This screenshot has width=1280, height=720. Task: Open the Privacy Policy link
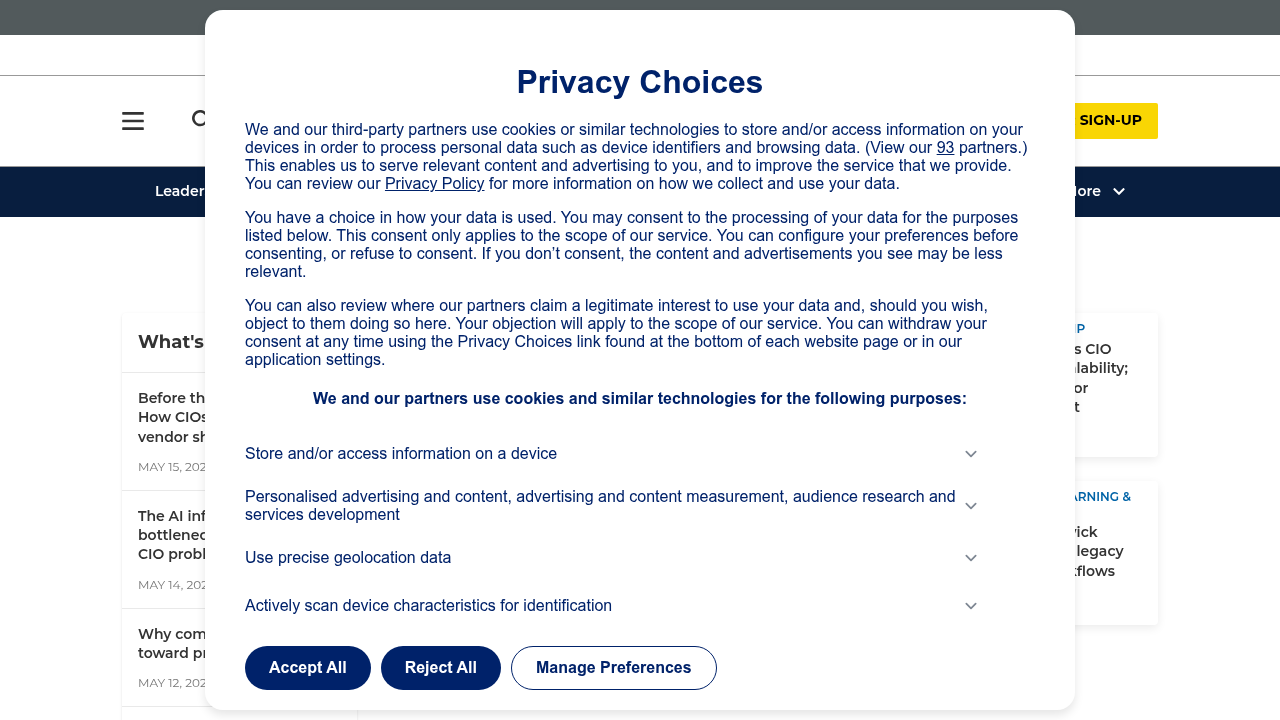pyautogui.click(x=435, y=184)
